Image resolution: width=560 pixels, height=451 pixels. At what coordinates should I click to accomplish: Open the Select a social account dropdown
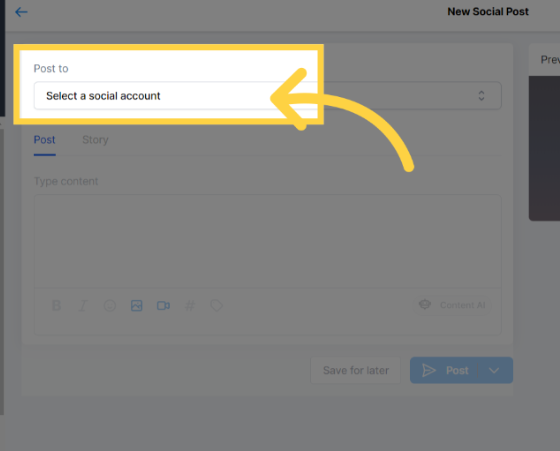click(268, 96)
